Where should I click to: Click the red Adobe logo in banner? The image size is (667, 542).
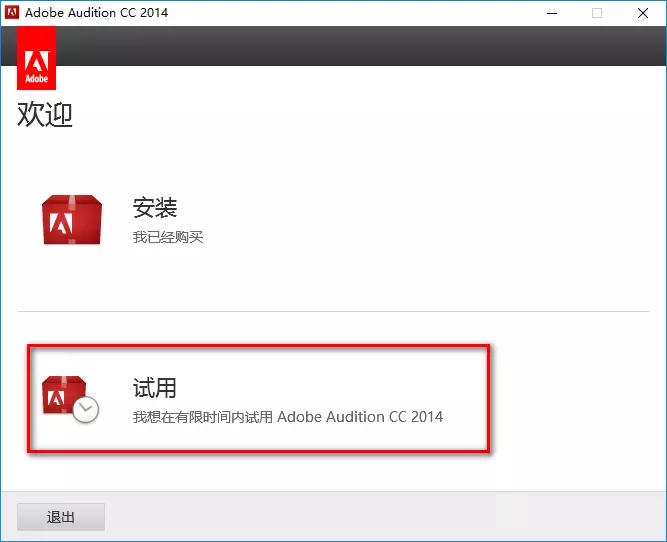pos(37,58)
